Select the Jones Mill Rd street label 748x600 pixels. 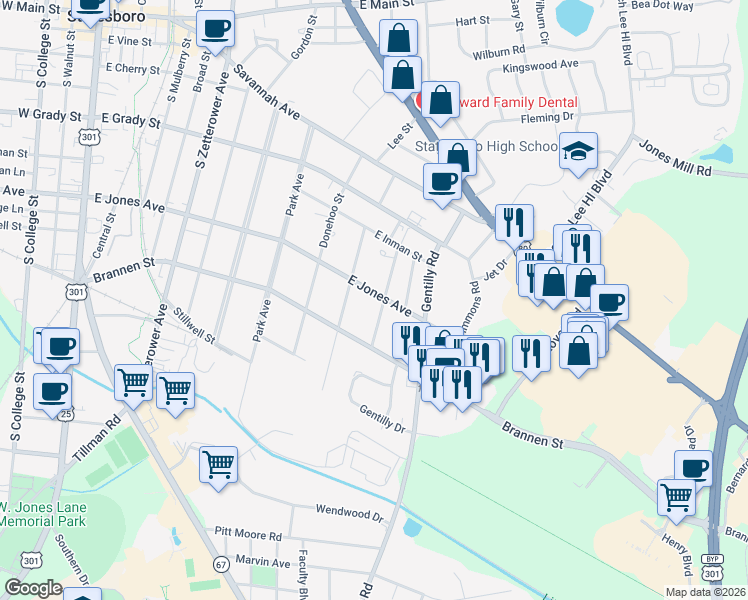click(x=675, y=157)
